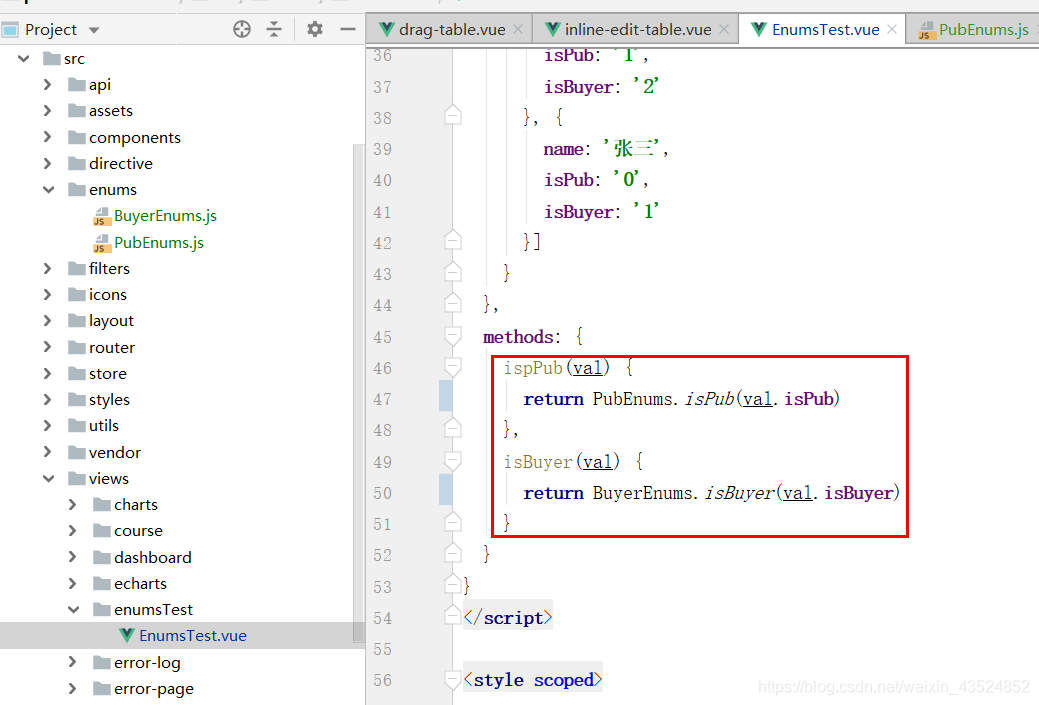This screenshot has width=1039, height=705.
Task: Select the router folder label
Action: click(x=111, y=348)
